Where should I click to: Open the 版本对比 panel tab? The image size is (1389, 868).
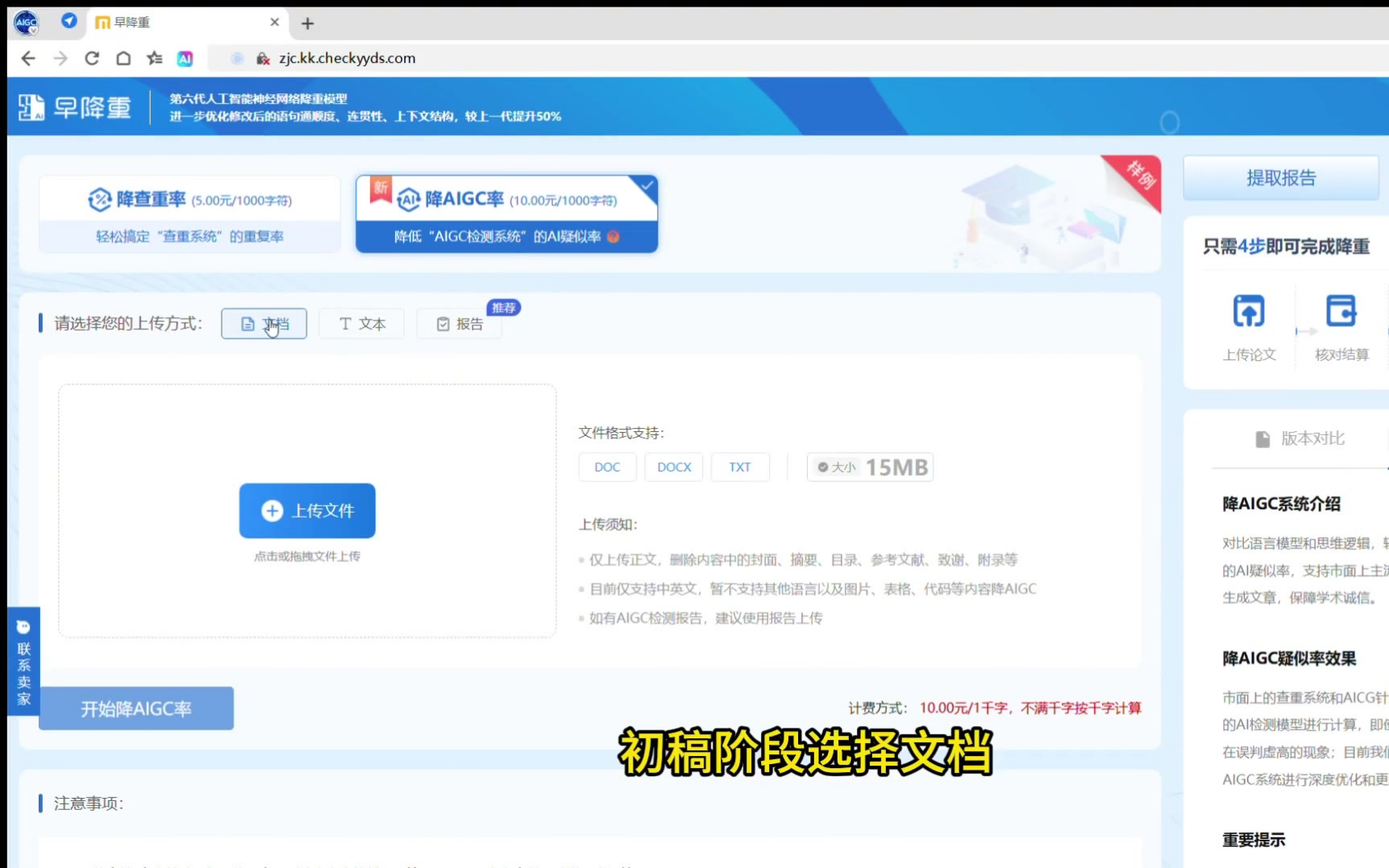(x=1300, y=438)
